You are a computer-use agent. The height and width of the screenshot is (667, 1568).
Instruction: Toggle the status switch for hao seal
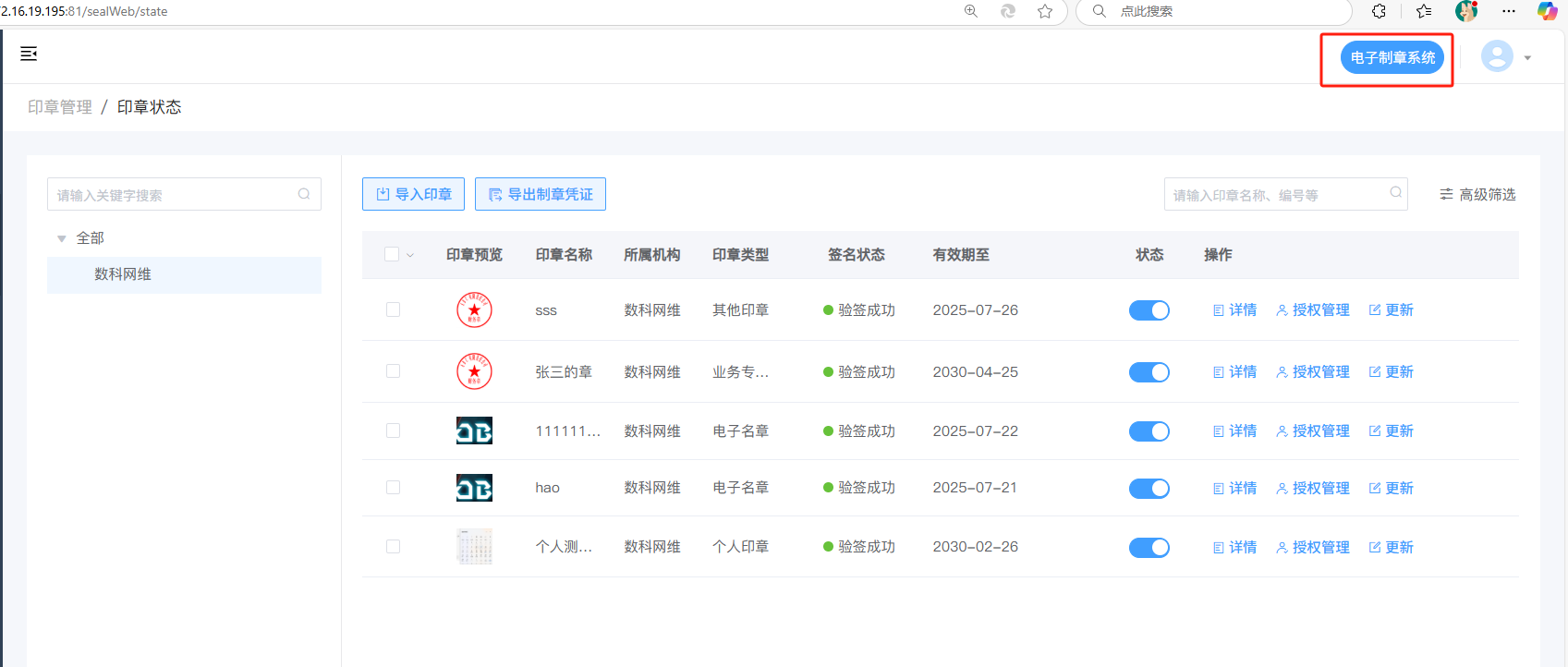tap(1149, 489)
